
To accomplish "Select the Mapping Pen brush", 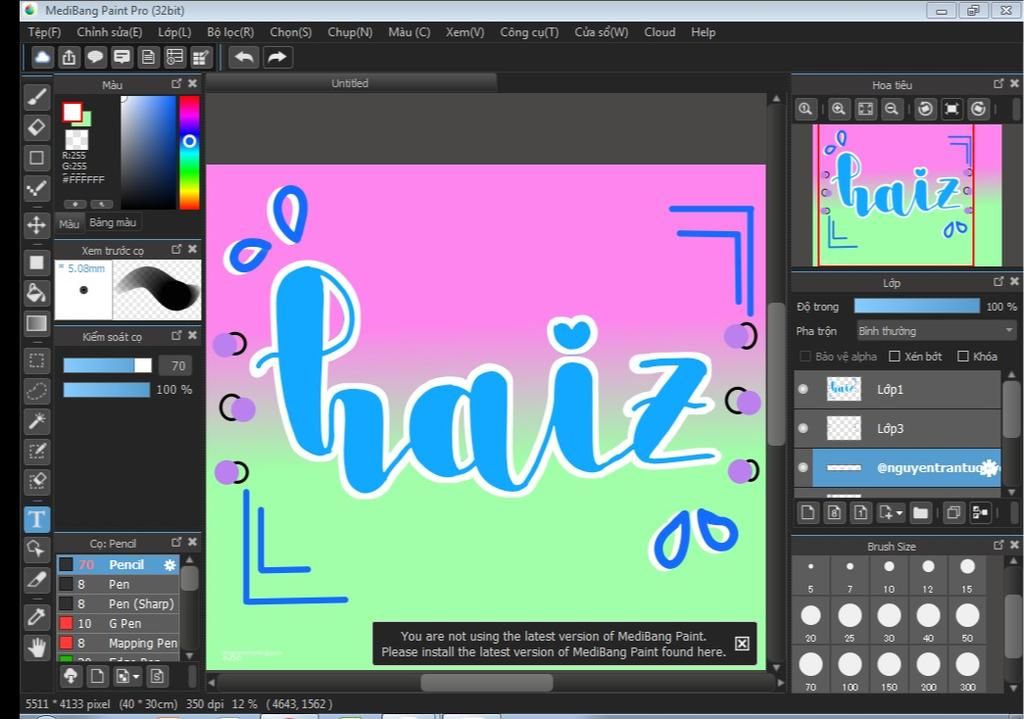I will pos(118,643).
